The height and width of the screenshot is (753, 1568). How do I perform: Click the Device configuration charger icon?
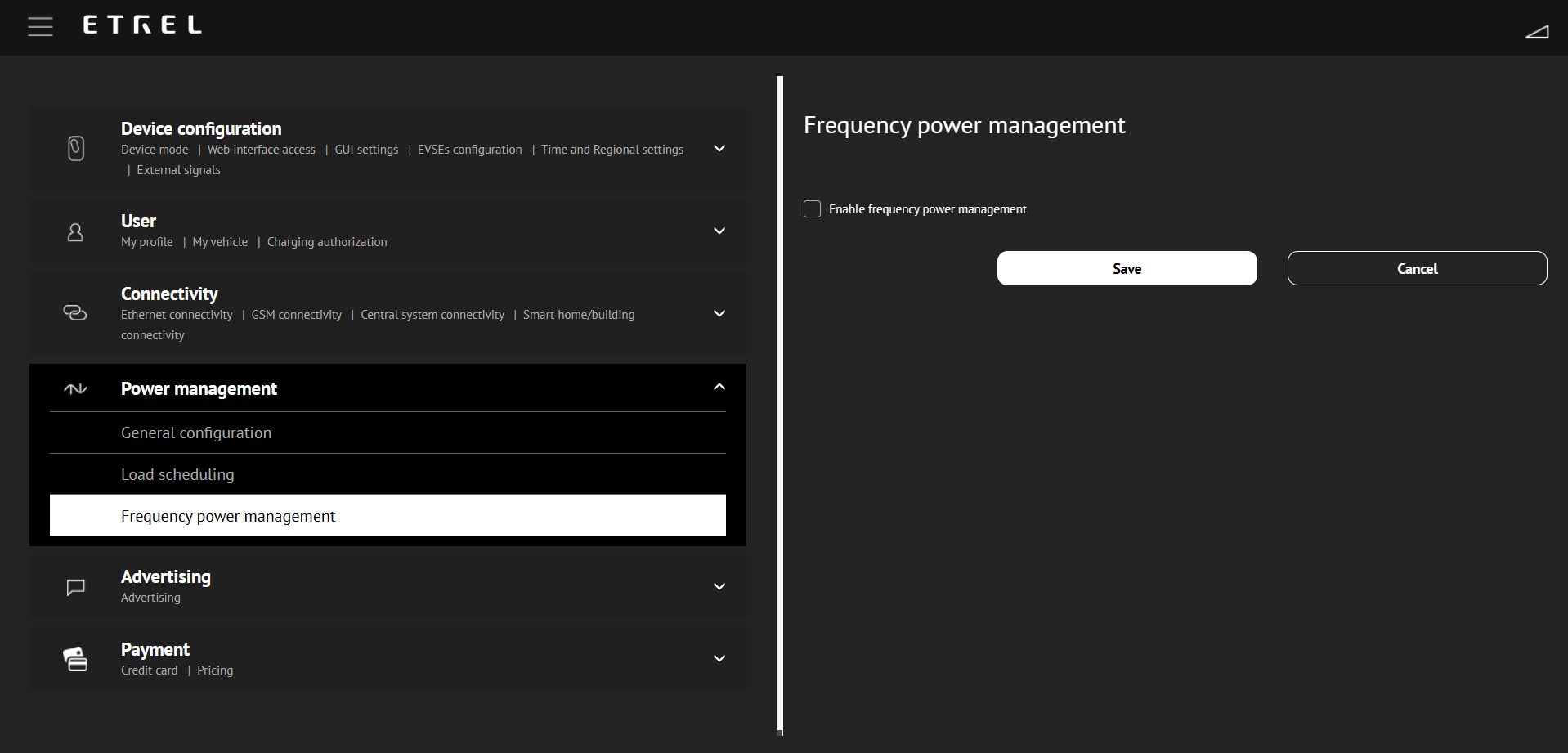pos(76,148)
